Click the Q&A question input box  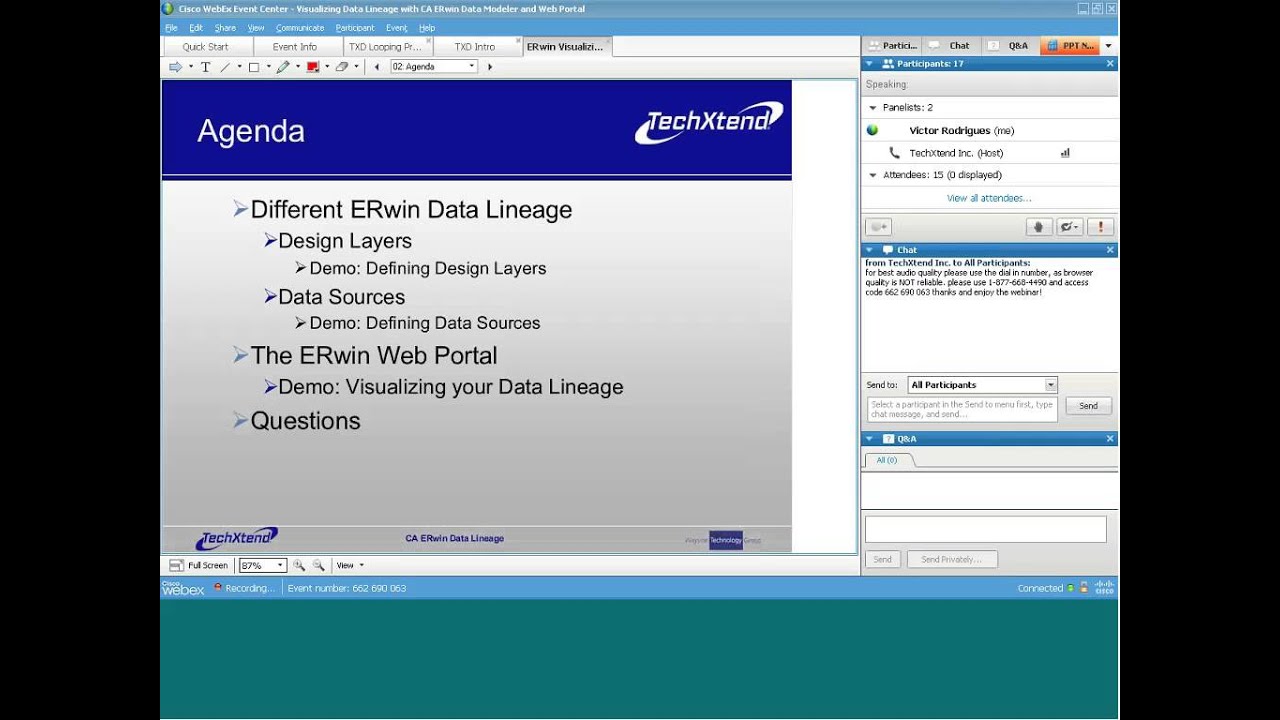pos(985,529)
